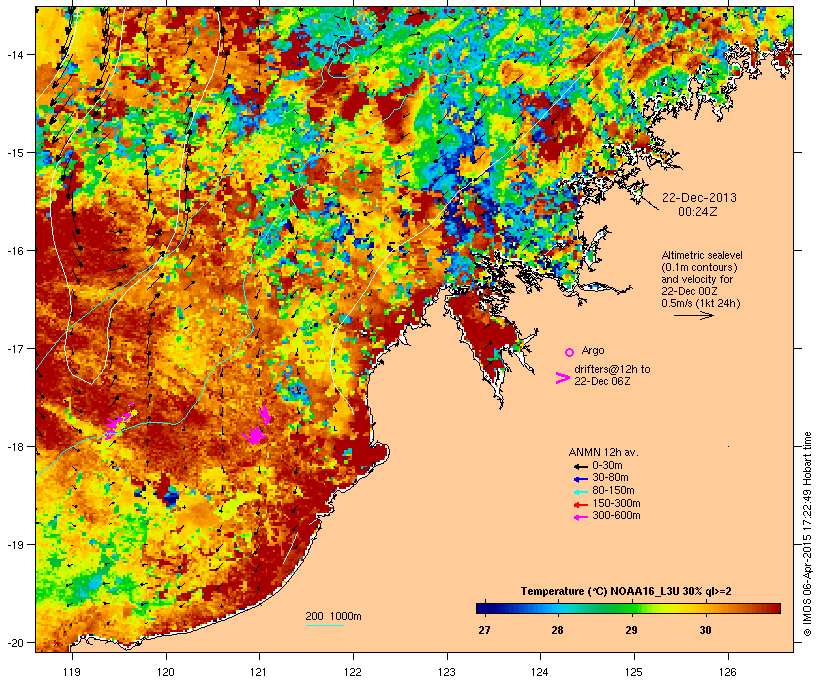This screenshot has height=680, width=820.
Task: Click the latitude axis label -15
Action: pos(14,153)
